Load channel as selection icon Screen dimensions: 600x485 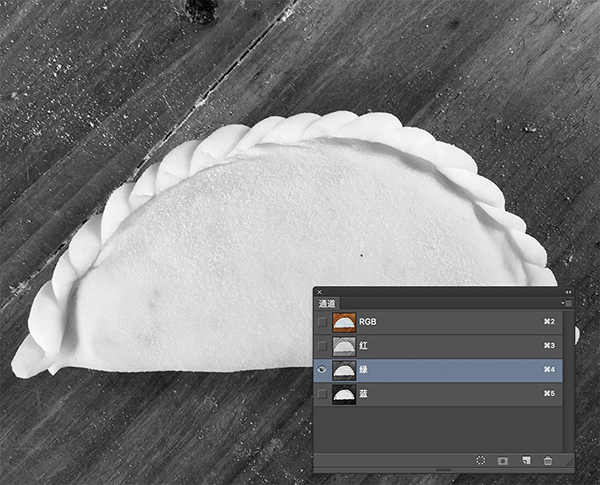(x=480, y=461)
